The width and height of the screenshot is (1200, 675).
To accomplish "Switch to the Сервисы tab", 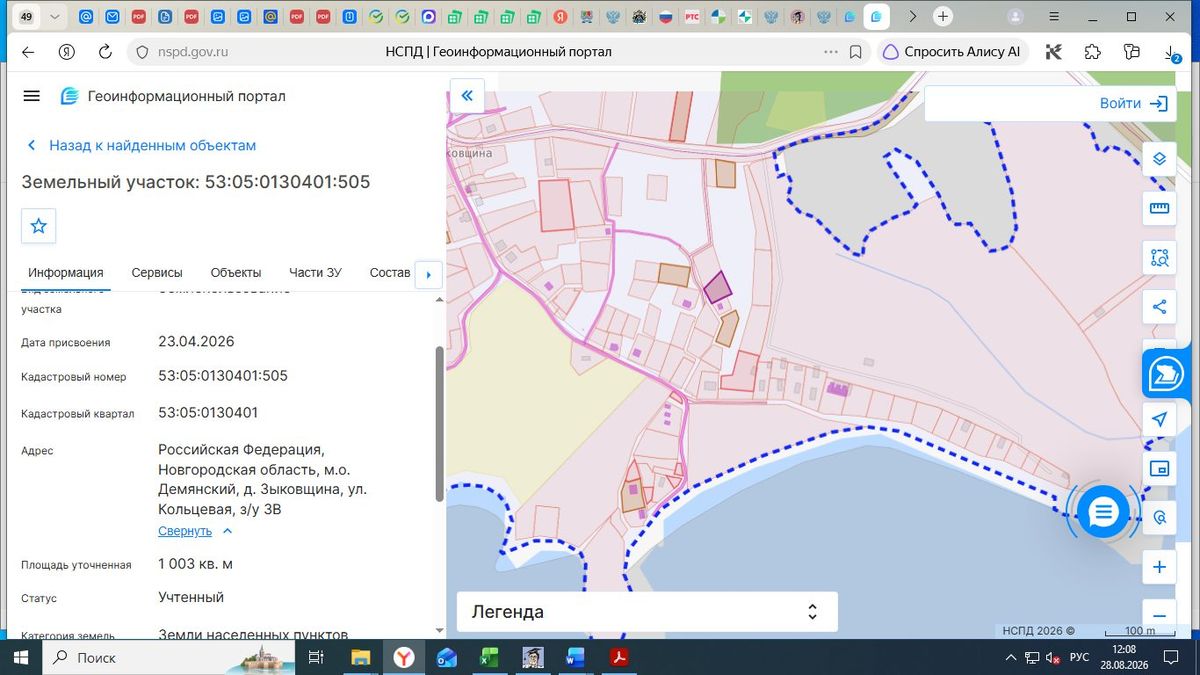I will pyautogui.click(x=157, y=273).
